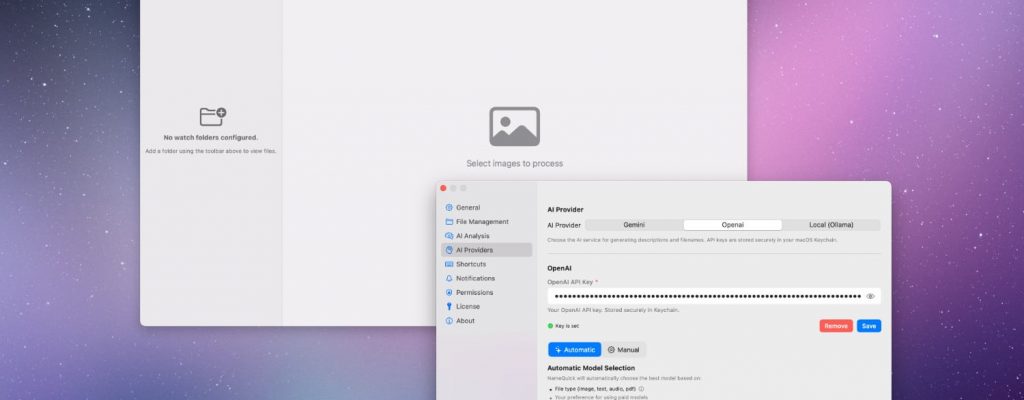Choose Local (Ollama) as AI provider

pos(830,225)
